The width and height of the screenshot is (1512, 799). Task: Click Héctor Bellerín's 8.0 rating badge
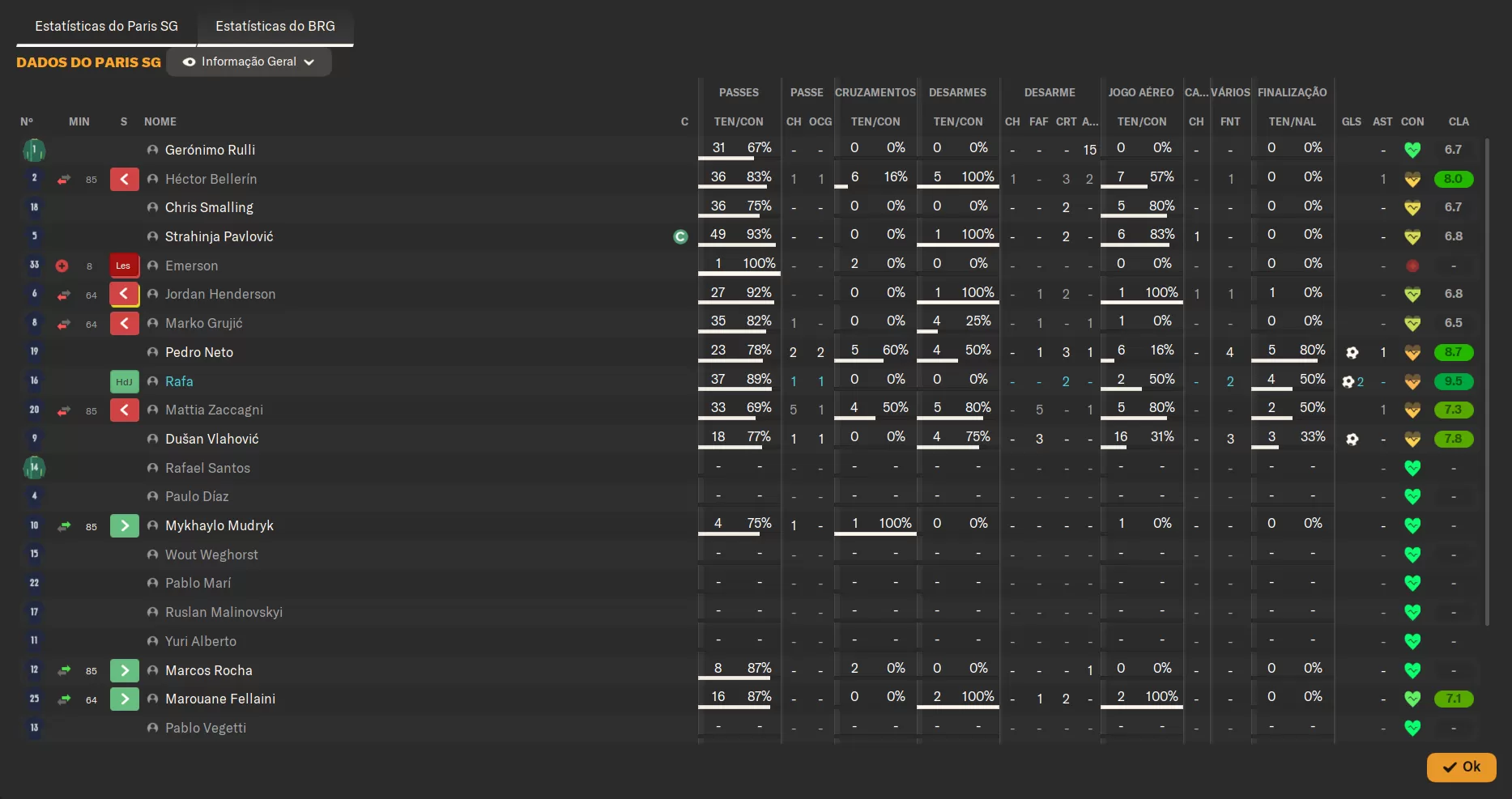coord(1454,179)
